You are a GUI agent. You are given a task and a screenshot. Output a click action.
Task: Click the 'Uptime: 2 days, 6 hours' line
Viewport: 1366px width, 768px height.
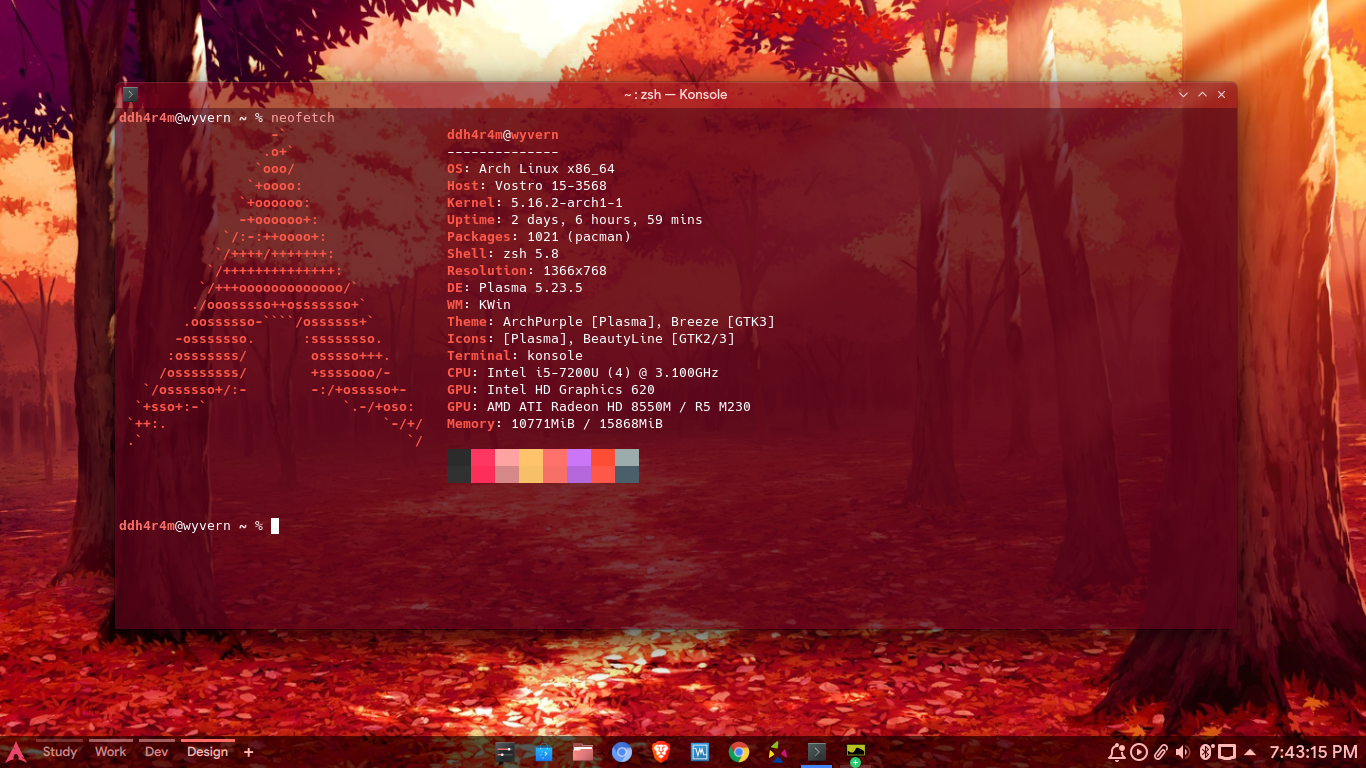575,220
